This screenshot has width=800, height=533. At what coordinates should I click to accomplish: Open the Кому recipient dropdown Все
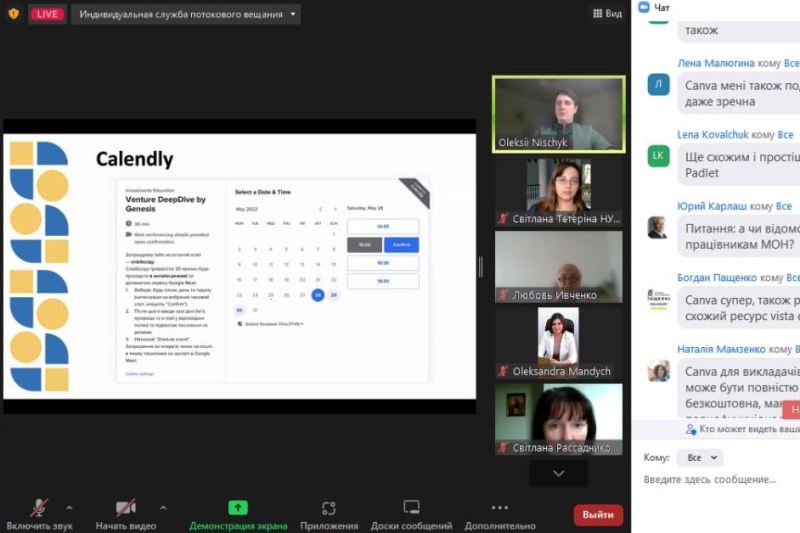(x=700, y=458)
